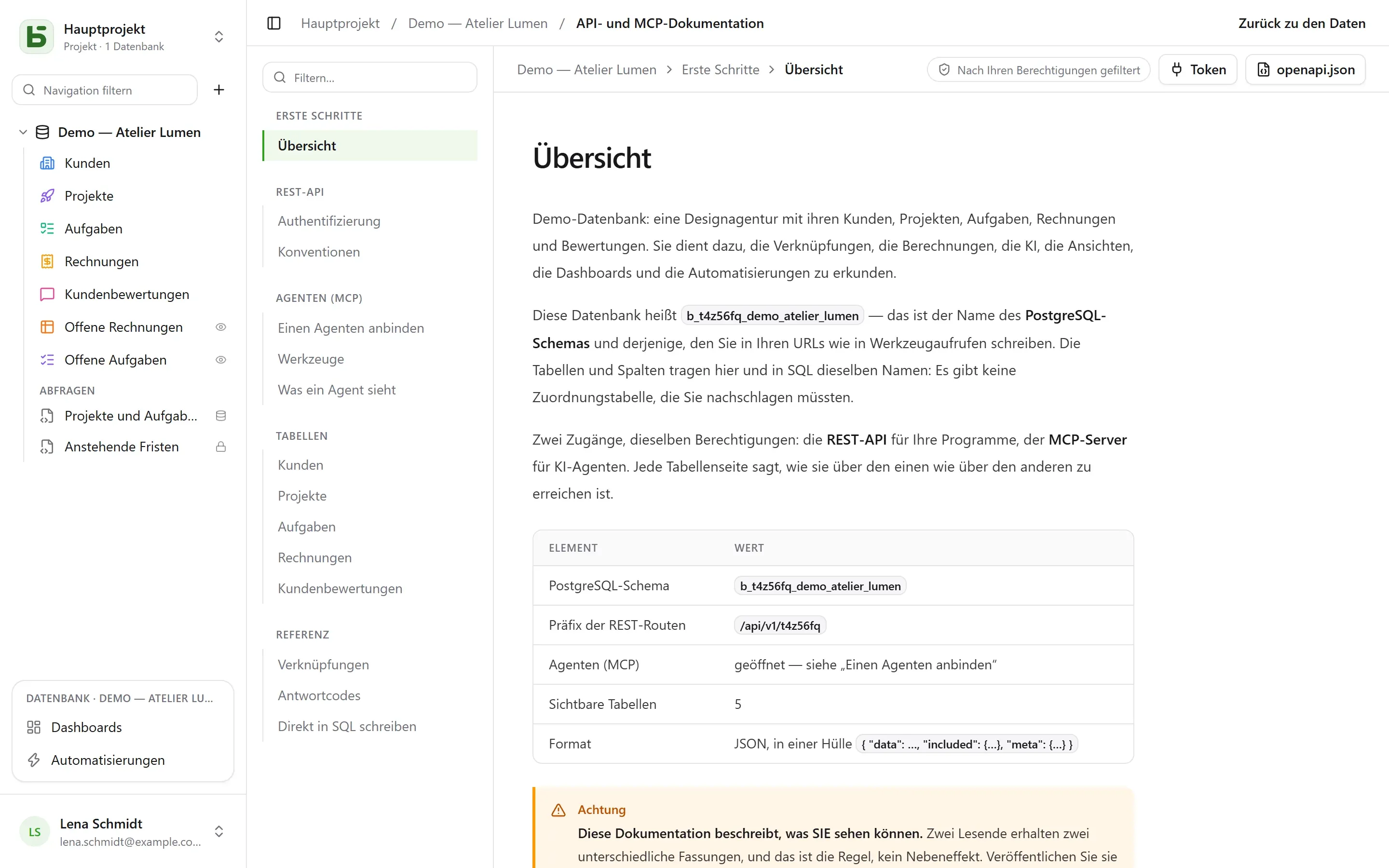This screenshot has width=1389, height=868.
Task: Click the Anstehende Fristen query icon
Action: [x=47, y=447]
